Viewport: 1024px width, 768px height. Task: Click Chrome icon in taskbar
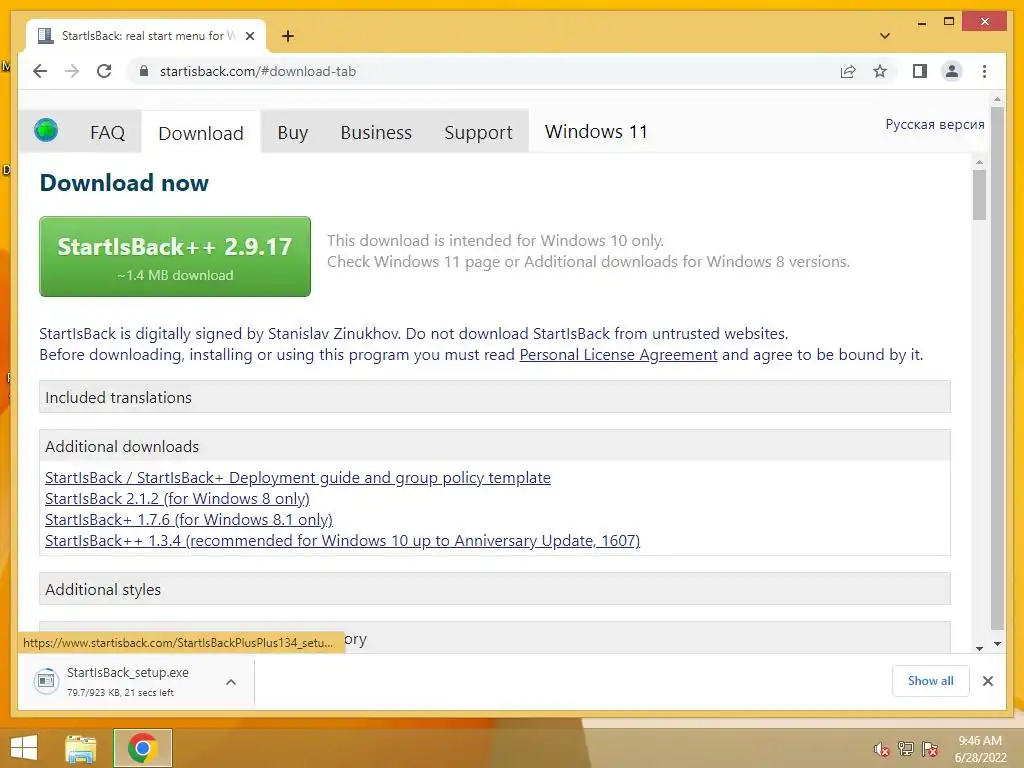coord(142,748)
